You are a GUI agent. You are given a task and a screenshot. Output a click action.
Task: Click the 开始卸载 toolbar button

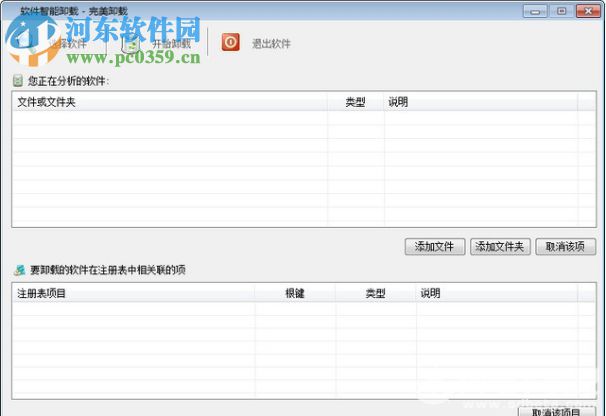(x=157, y=43)
